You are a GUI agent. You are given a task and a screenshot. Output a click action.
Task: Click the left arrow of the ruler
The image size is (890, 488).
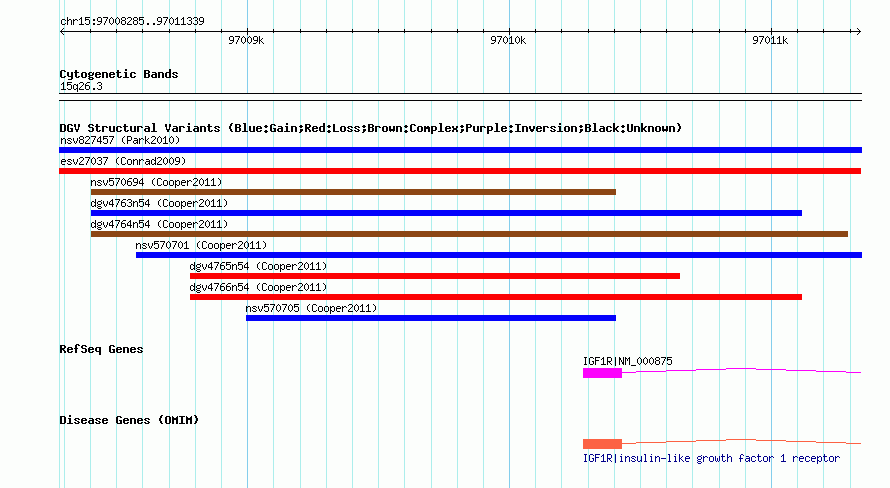62,32
